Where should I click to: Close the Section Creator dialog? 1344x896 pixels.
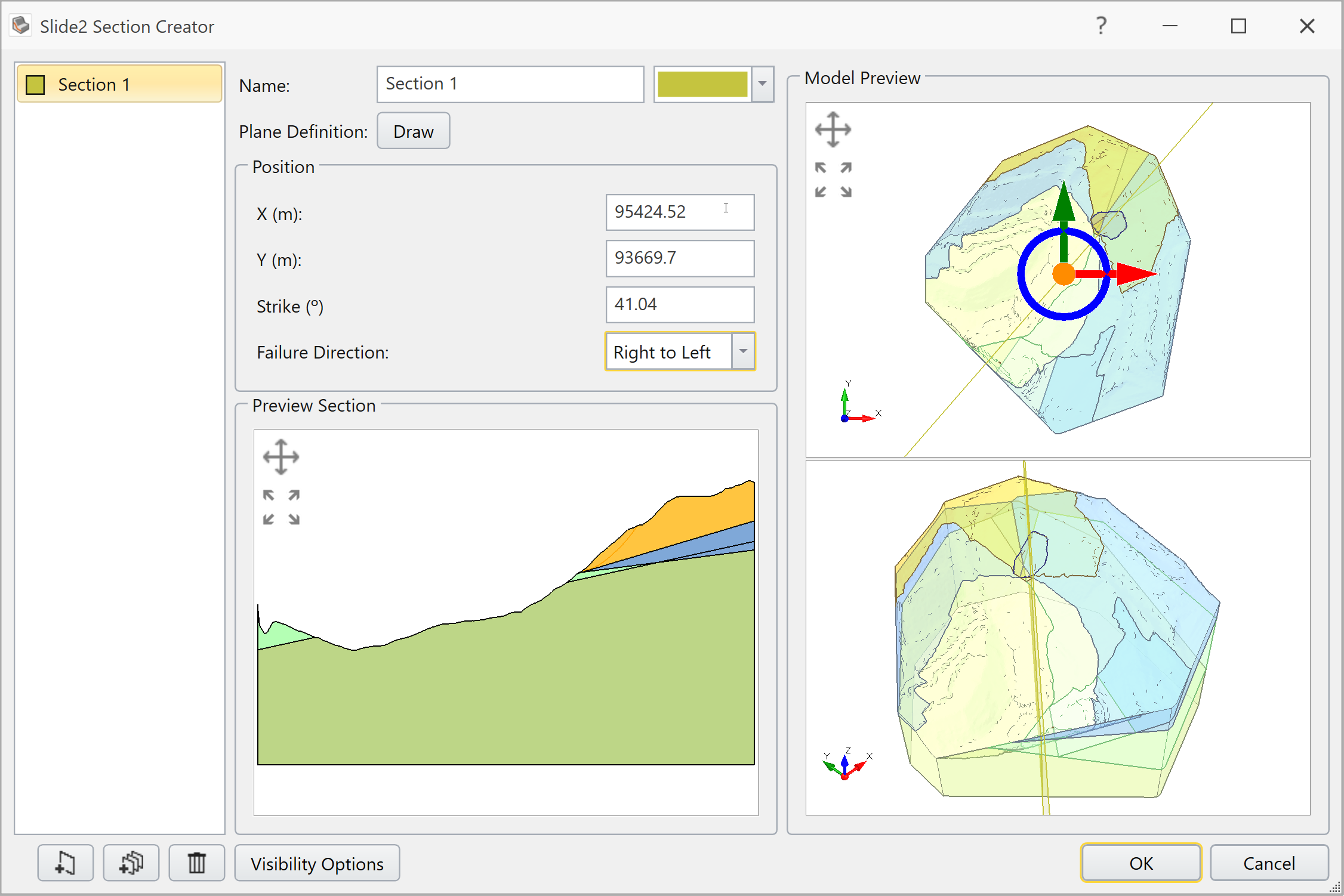pos(1307,26)
